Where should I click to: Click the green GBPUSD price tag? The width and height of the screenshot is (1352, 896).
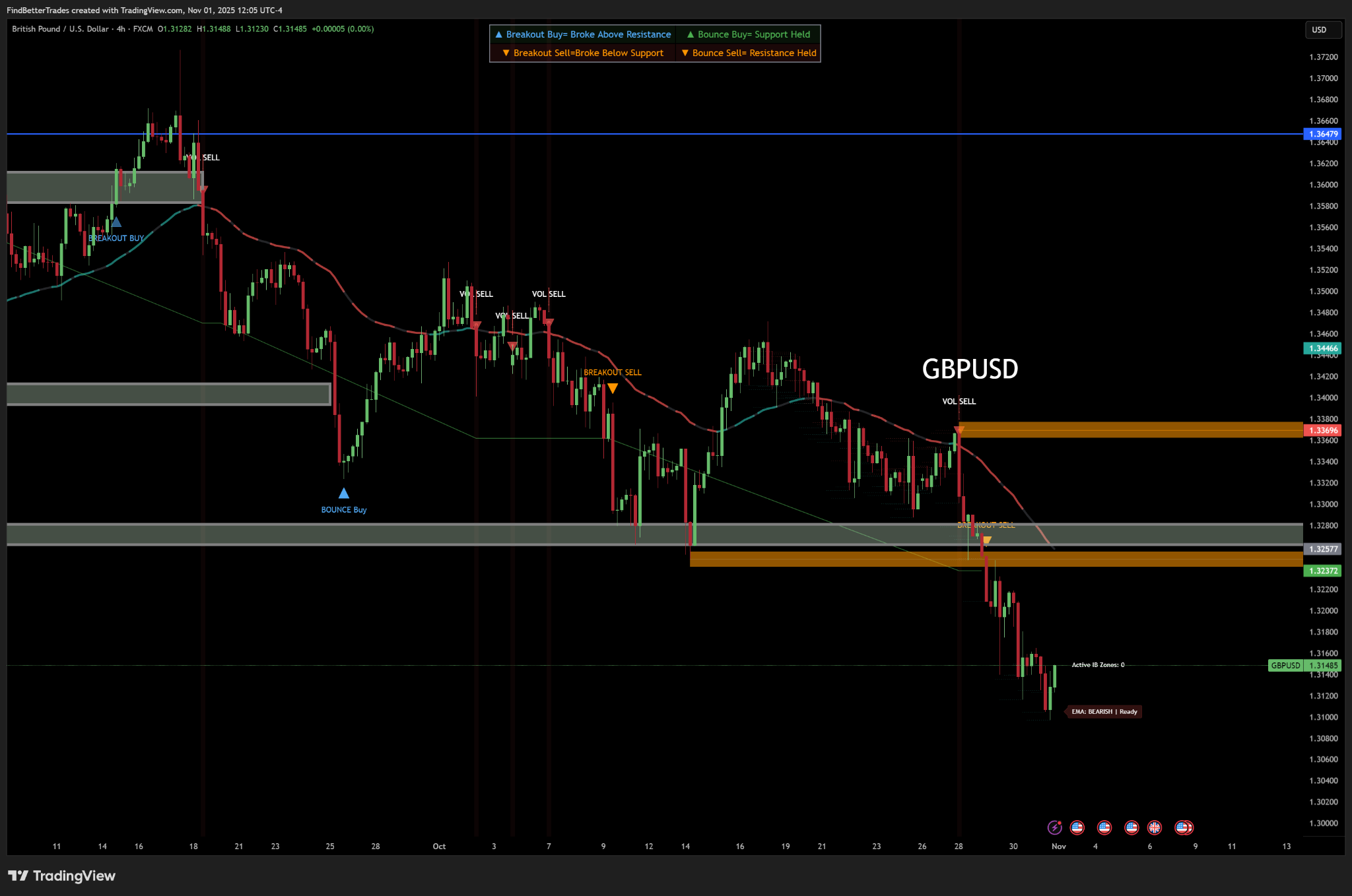click(1285, 665)
